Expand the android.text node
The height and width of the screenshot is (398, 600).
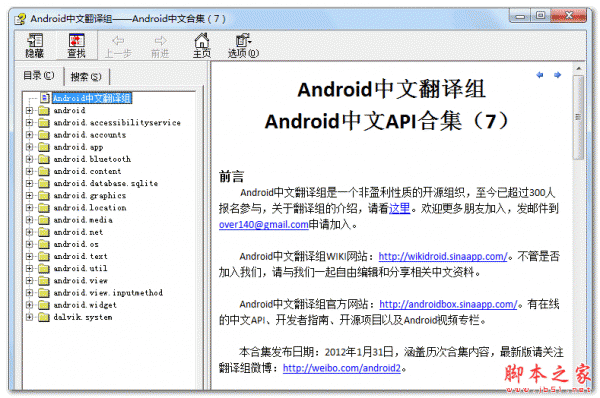(x=29, y=256)
